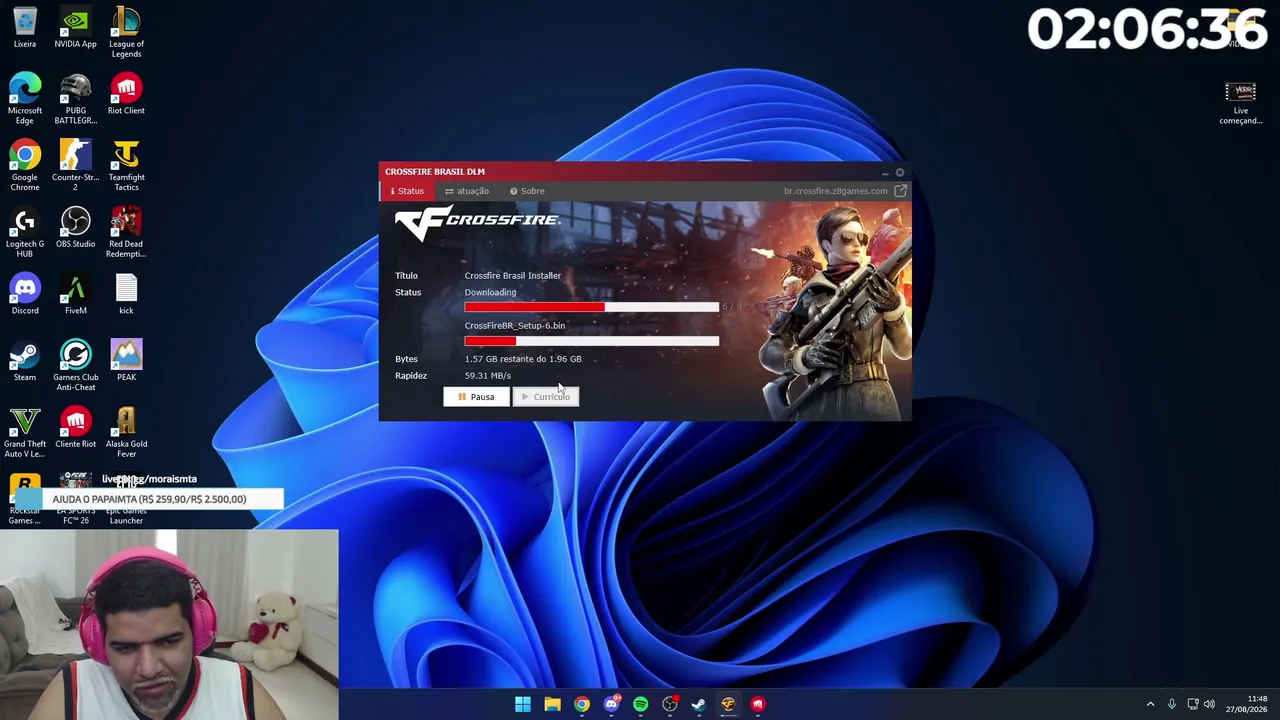Select the Riot Client desktop icon
Screen dimensions: 1280x720
coord(126,95)
